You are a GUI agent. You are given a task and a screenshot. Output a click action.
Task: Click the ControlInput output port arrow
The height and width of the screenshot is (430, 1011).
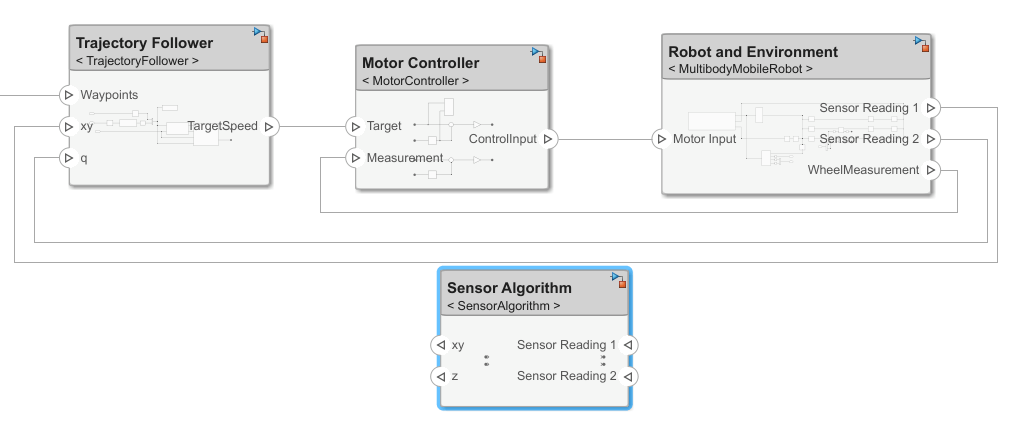[548, 139]
